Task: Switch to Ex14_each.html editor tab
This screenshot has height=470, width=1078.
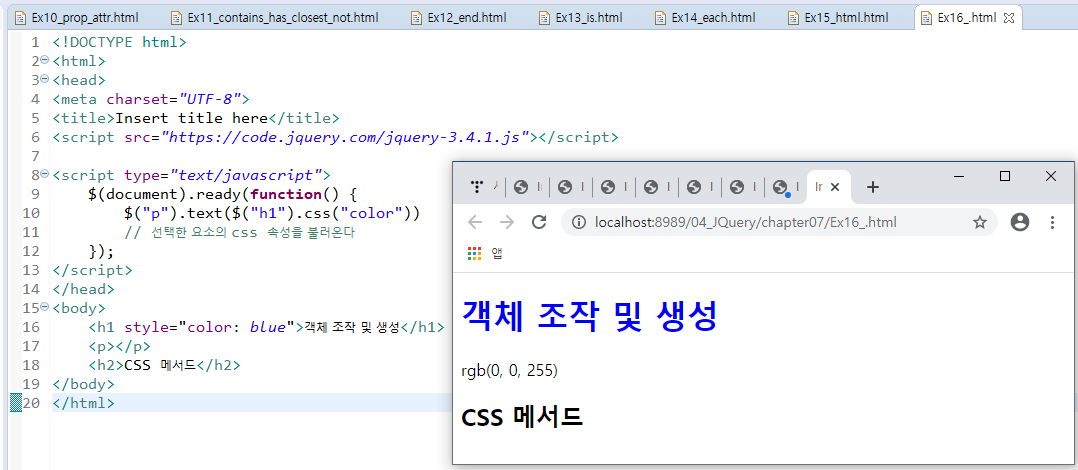Action: [713, 18]
